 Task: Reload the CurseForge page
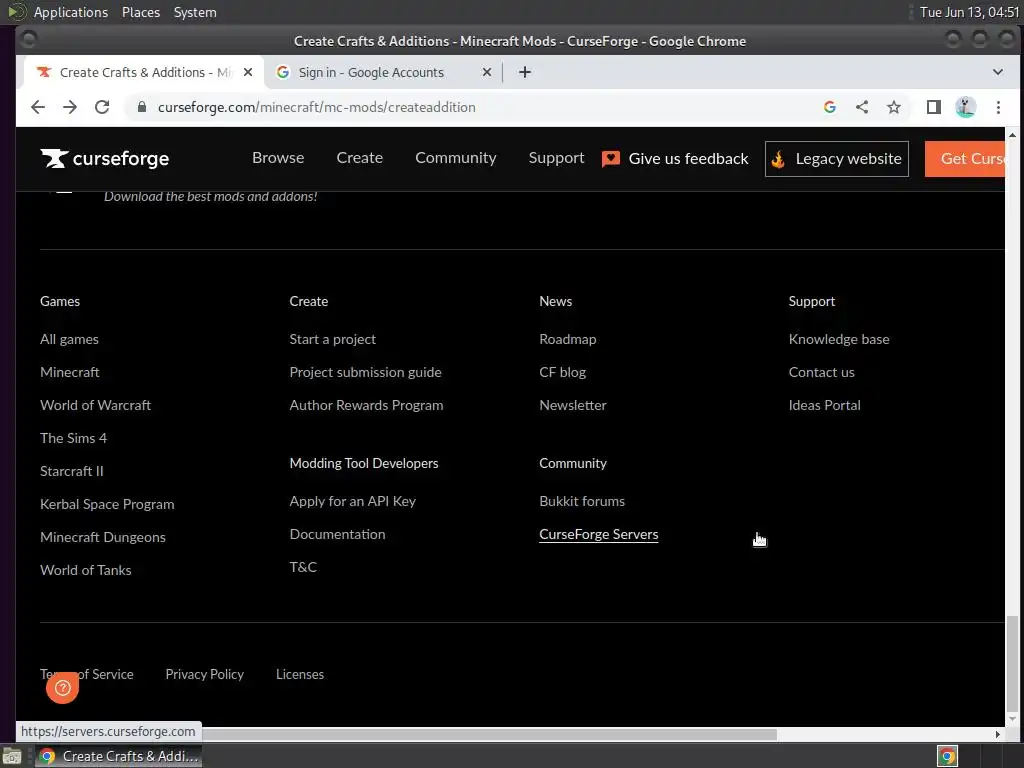point(102,107)
